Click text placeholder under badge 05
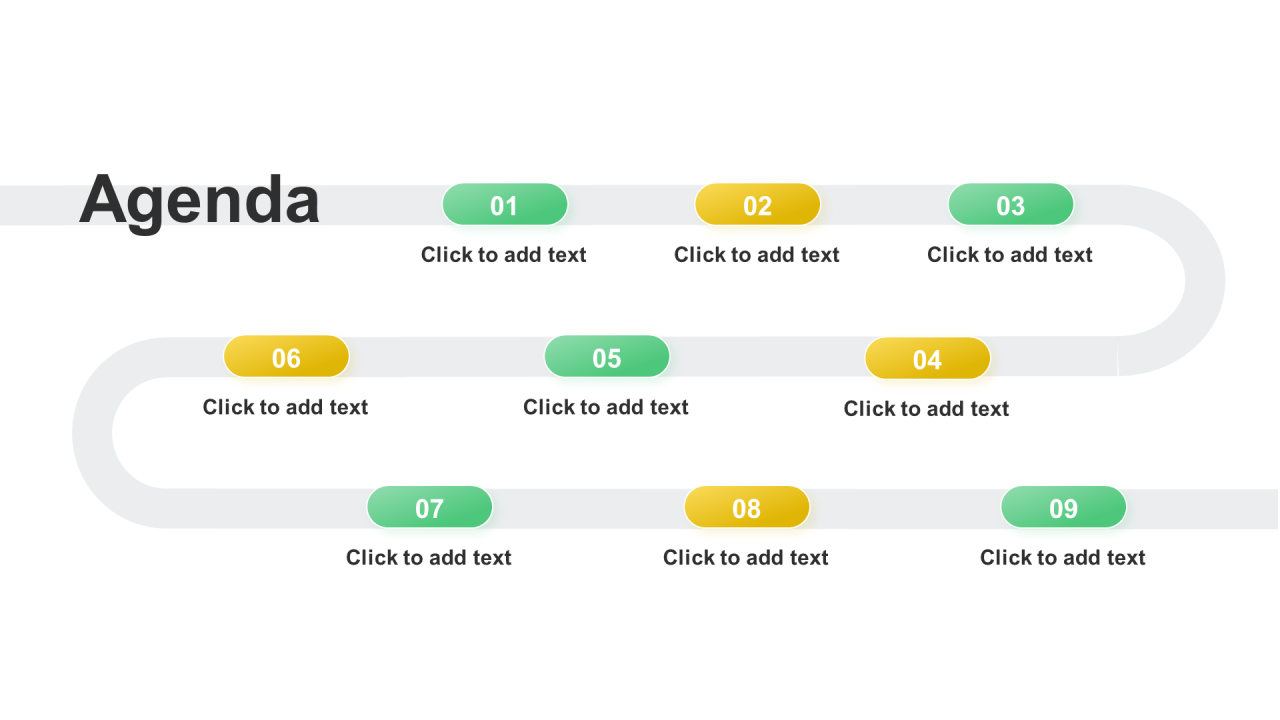Screen dimensions: 1280x720 coord(606,407)
